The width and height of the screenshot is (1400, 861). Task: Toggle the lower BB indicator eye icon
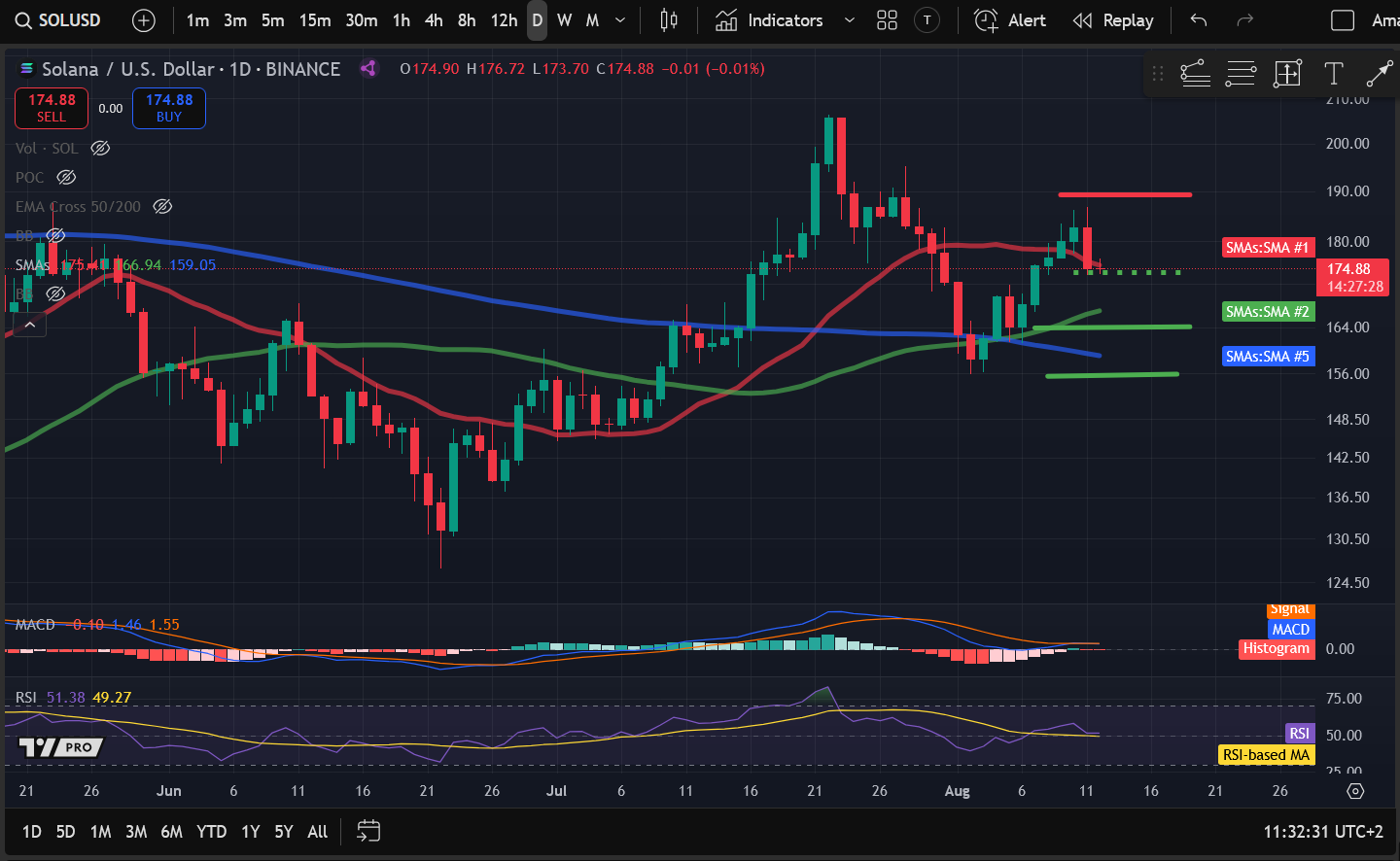click(55, 293)
